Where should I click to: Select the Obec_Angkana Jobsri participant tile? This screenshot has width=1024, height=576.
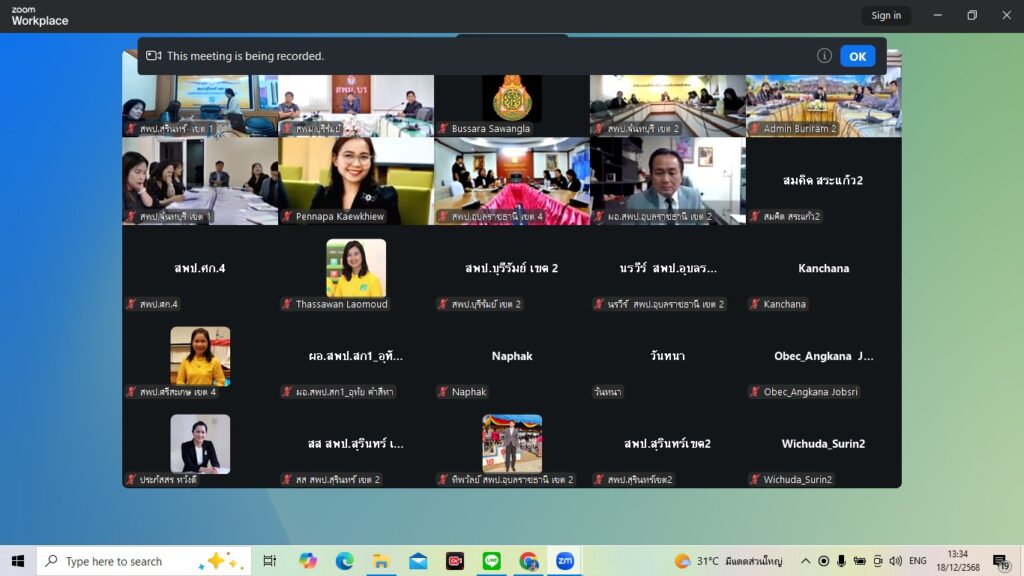[x=823, y=364]
